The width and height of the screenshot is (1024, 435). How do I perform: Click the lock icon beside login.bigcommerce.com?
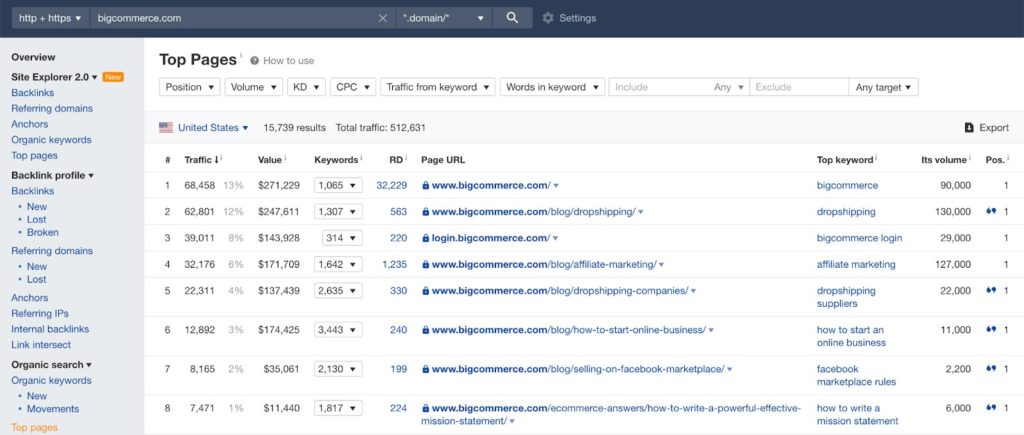426,238
